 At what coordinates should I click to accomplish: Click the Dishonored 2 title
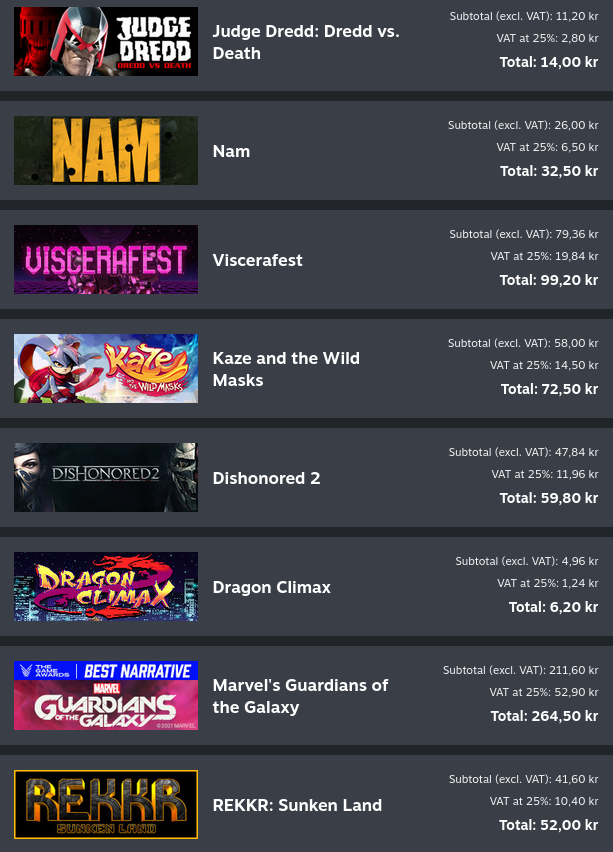266,478
